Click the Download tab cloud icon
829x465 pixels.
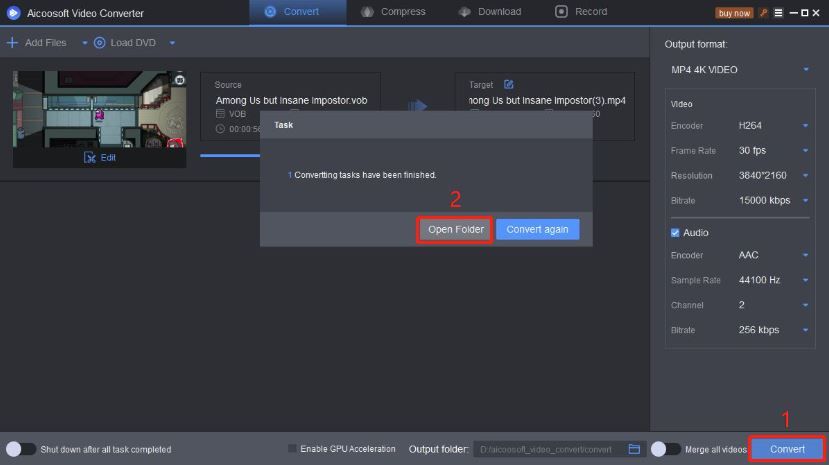click(x=464, y=12)
